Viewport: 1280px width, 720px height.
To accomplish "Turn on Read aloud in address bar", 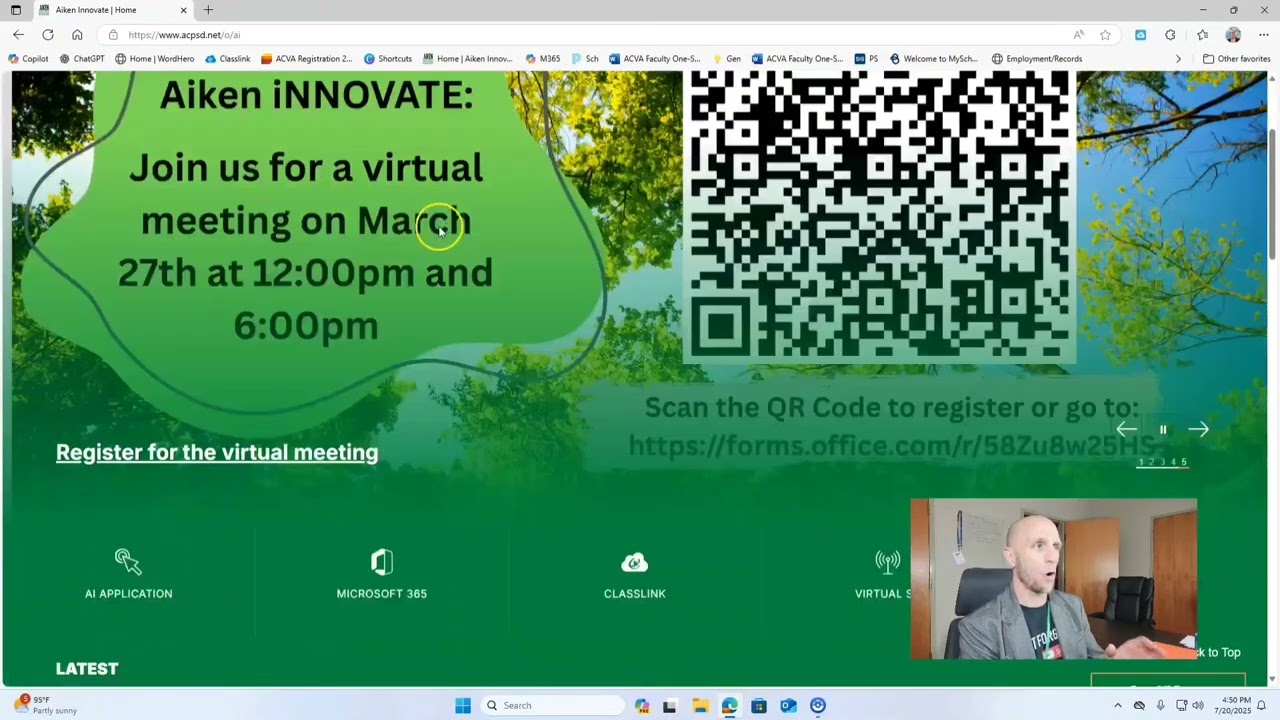I will [1078, 35].
